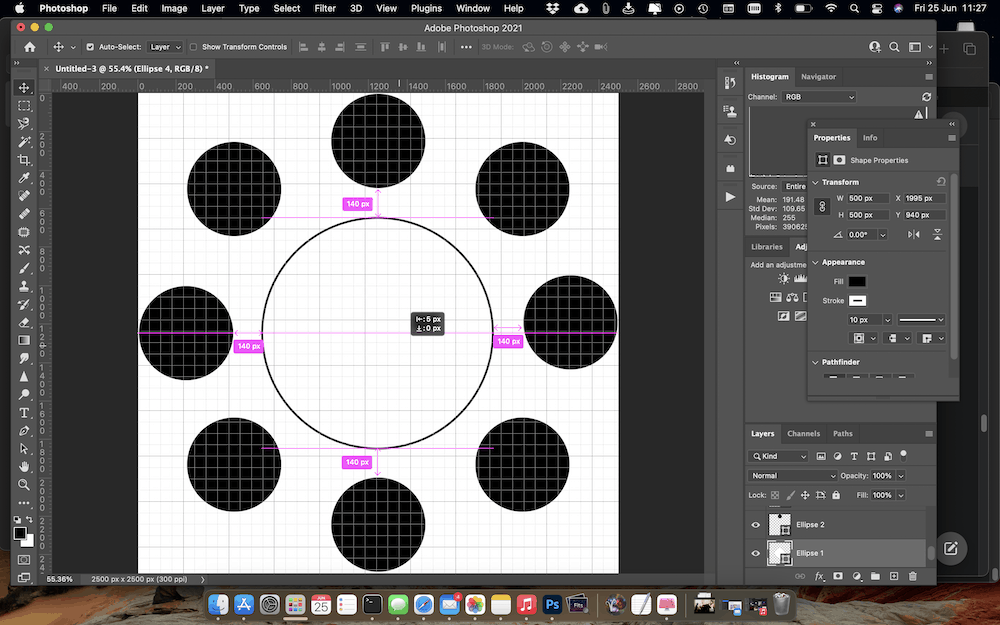Select the Eraser tool

[24, 322]
